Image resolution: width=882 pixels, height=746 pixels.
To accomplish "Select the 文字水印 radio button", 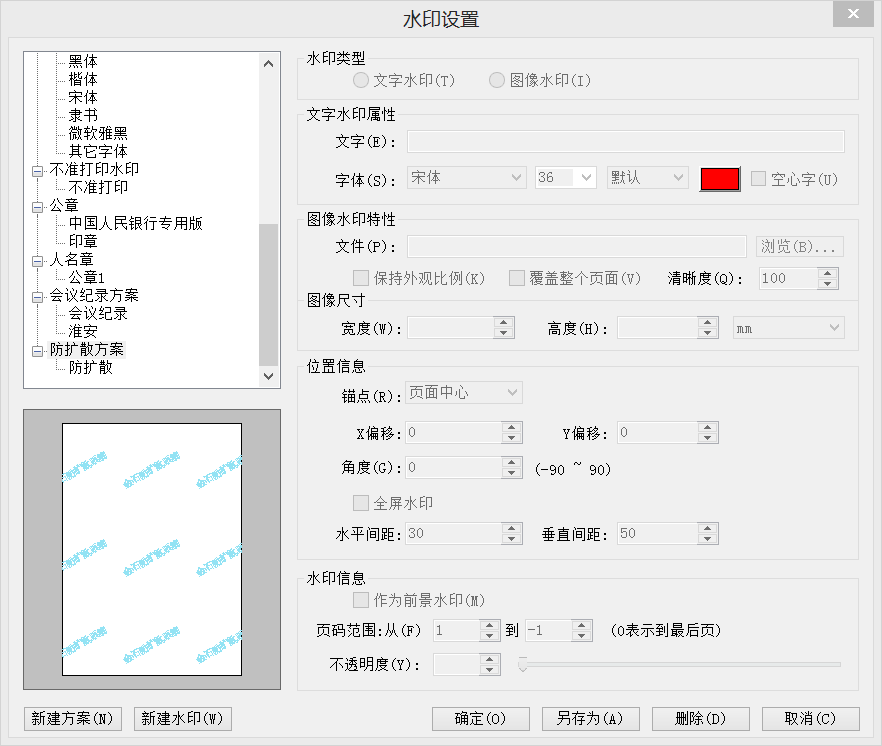I will (361, 80).
